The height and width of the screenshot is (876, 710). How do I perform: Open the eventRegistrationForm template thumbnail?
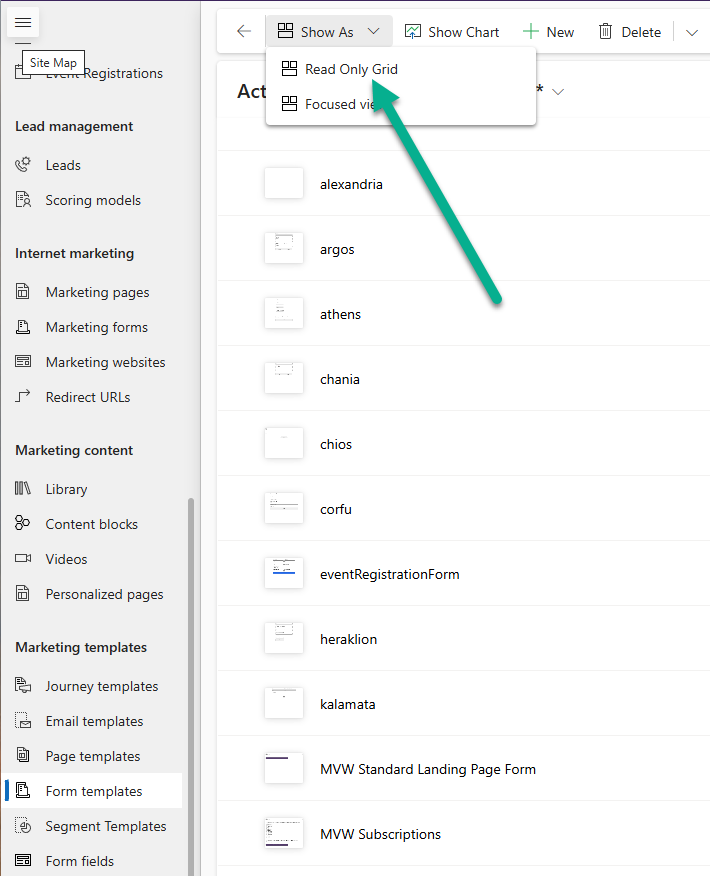click(x=284, y=574)
